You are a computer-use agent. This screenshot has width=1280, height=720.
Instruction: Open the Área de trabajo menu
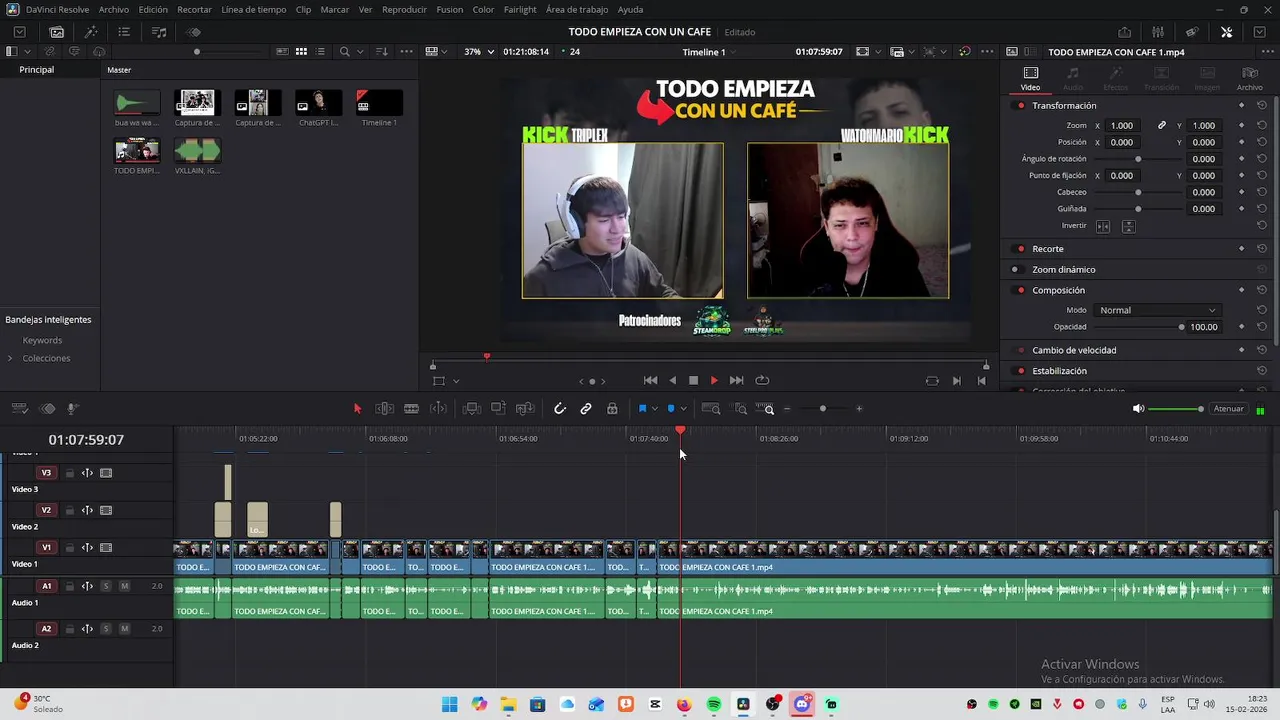pos(577,9)
